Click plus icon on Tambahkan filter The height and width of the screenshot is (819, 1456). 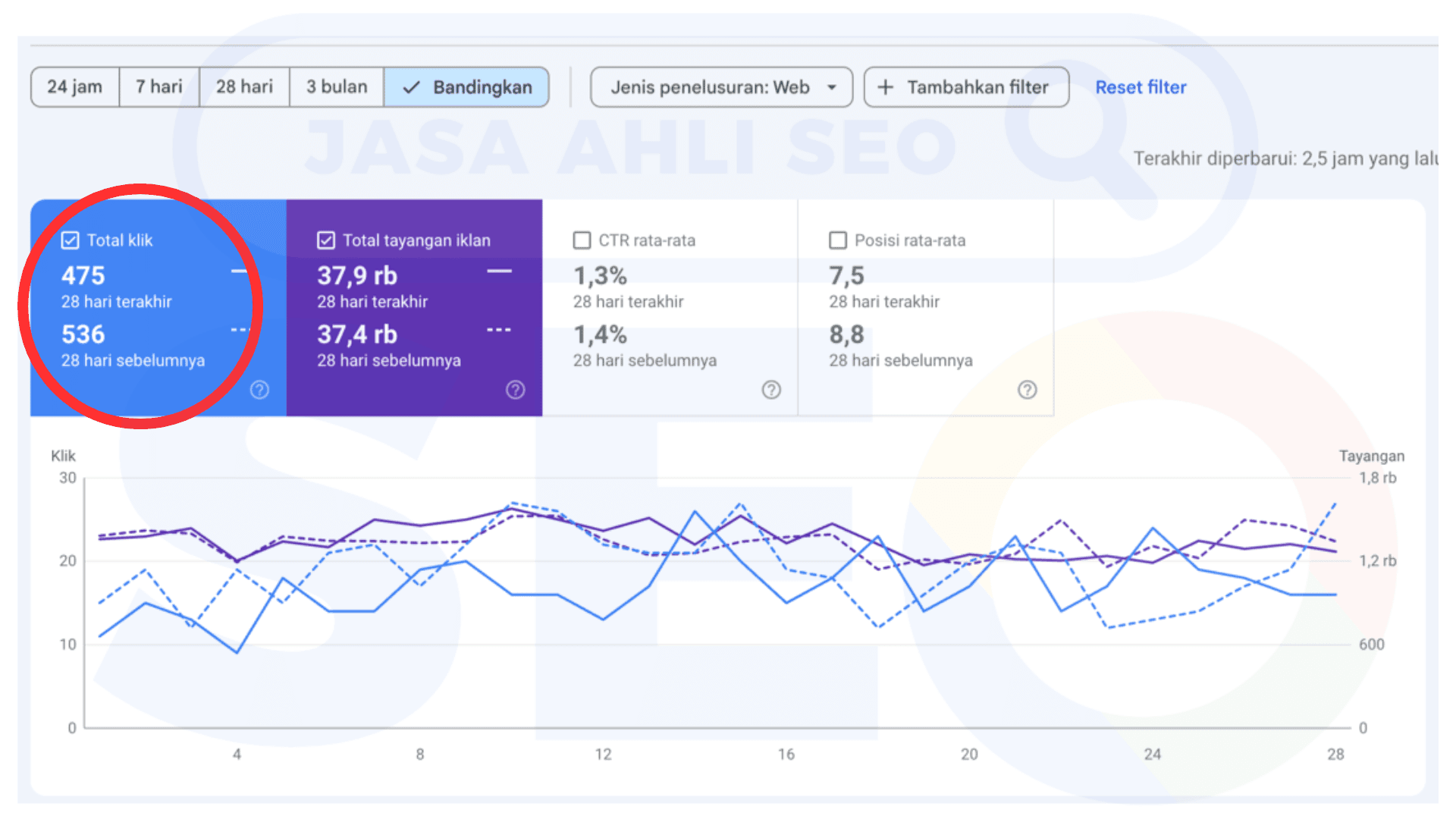click(885, 87)
